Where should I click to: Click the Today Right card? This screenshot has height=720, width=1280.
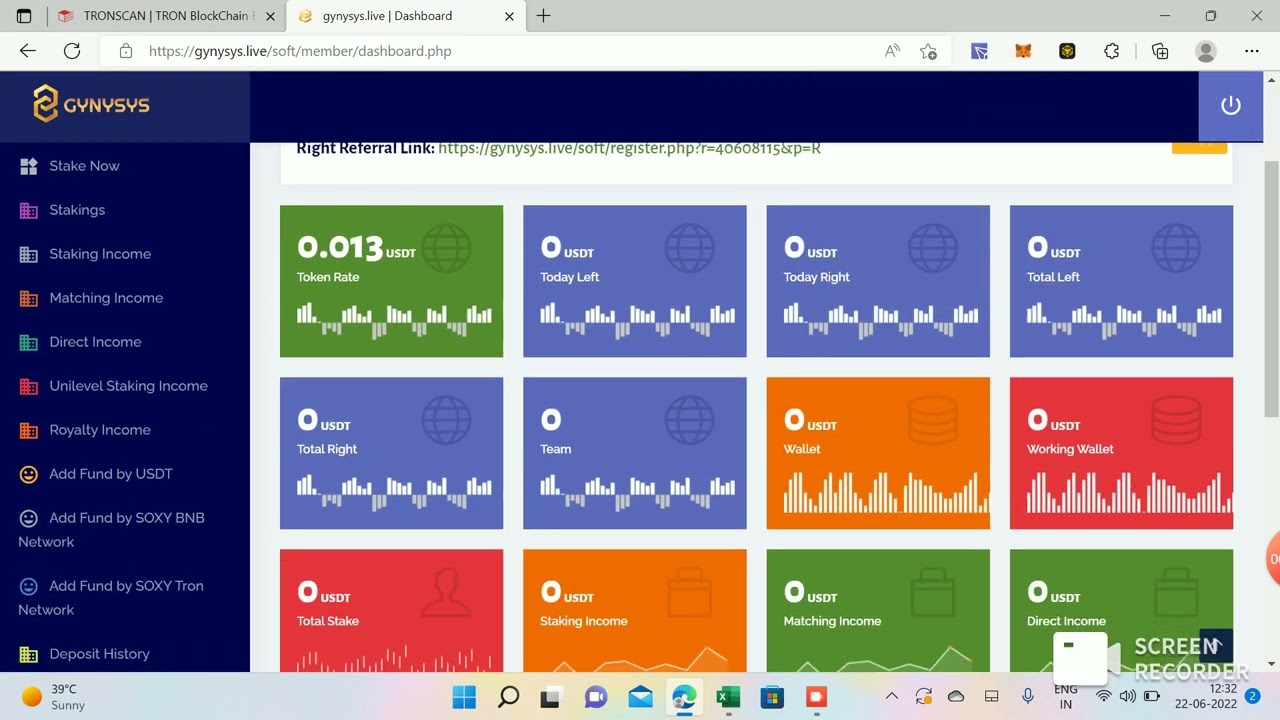pyautogui.click(x=878, y=281)
